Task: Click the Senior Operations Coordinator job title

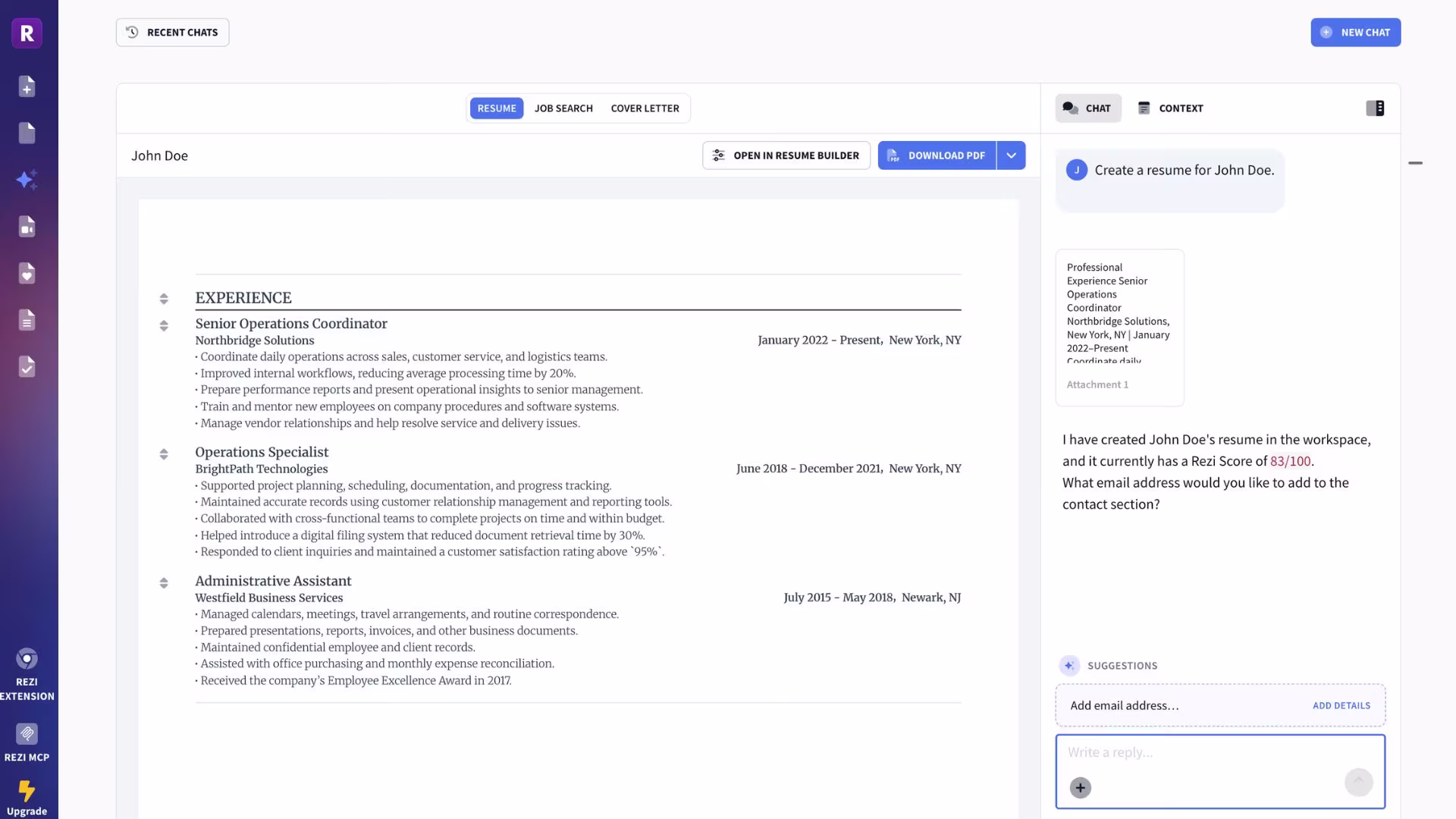Action: coord(290,324)
